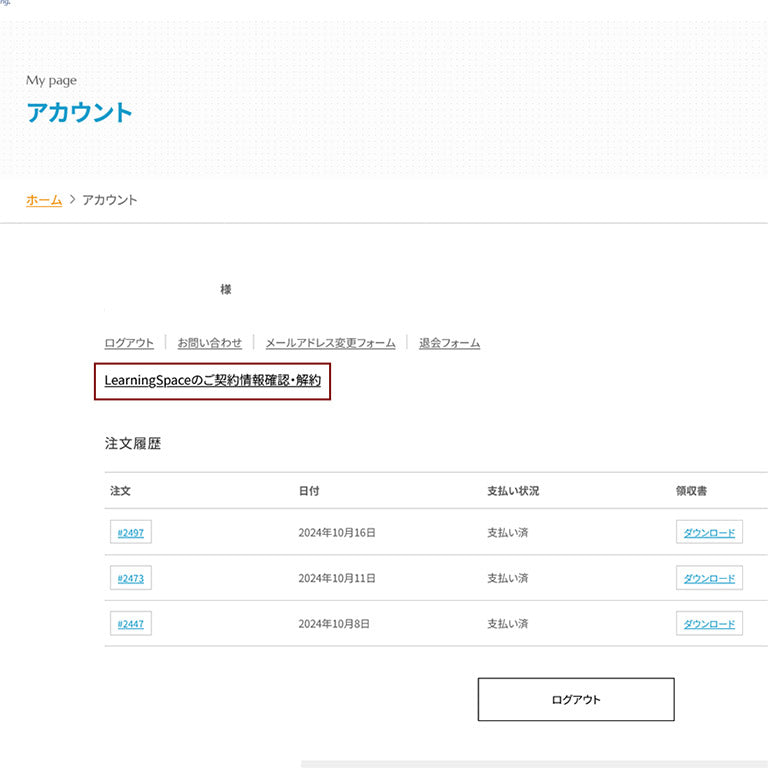Viewport: 768px width, 768px height.
Task: Click the 支払い状況 column header
Action: point(513,491)
